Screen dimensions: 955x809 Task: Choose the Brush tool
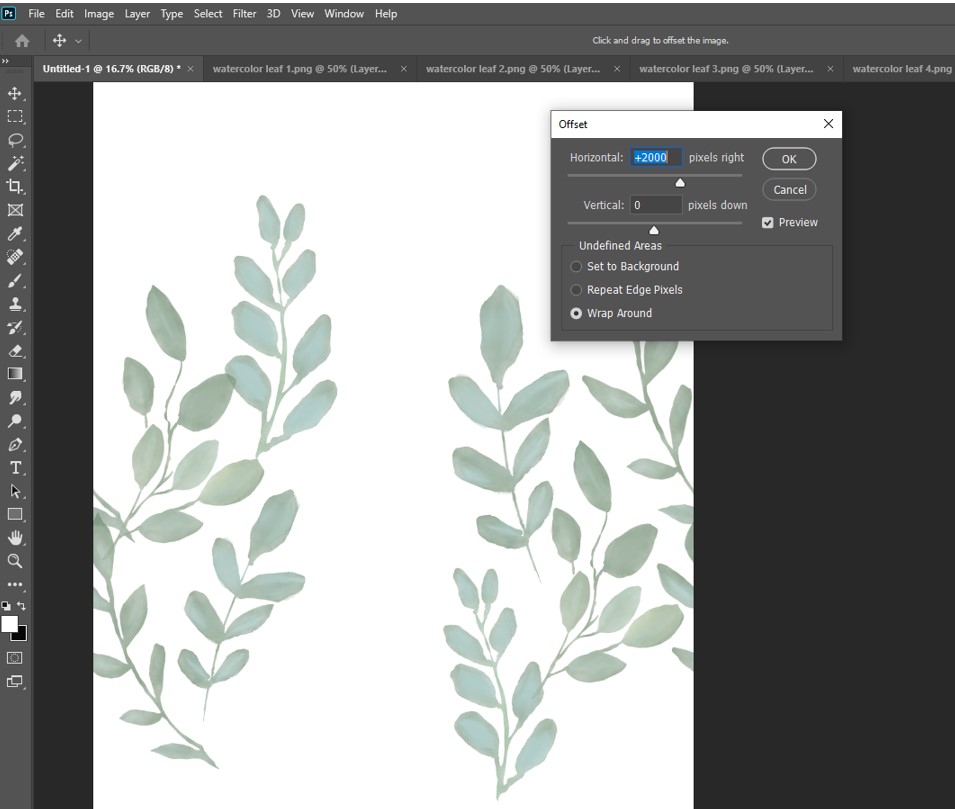[15, 281]
